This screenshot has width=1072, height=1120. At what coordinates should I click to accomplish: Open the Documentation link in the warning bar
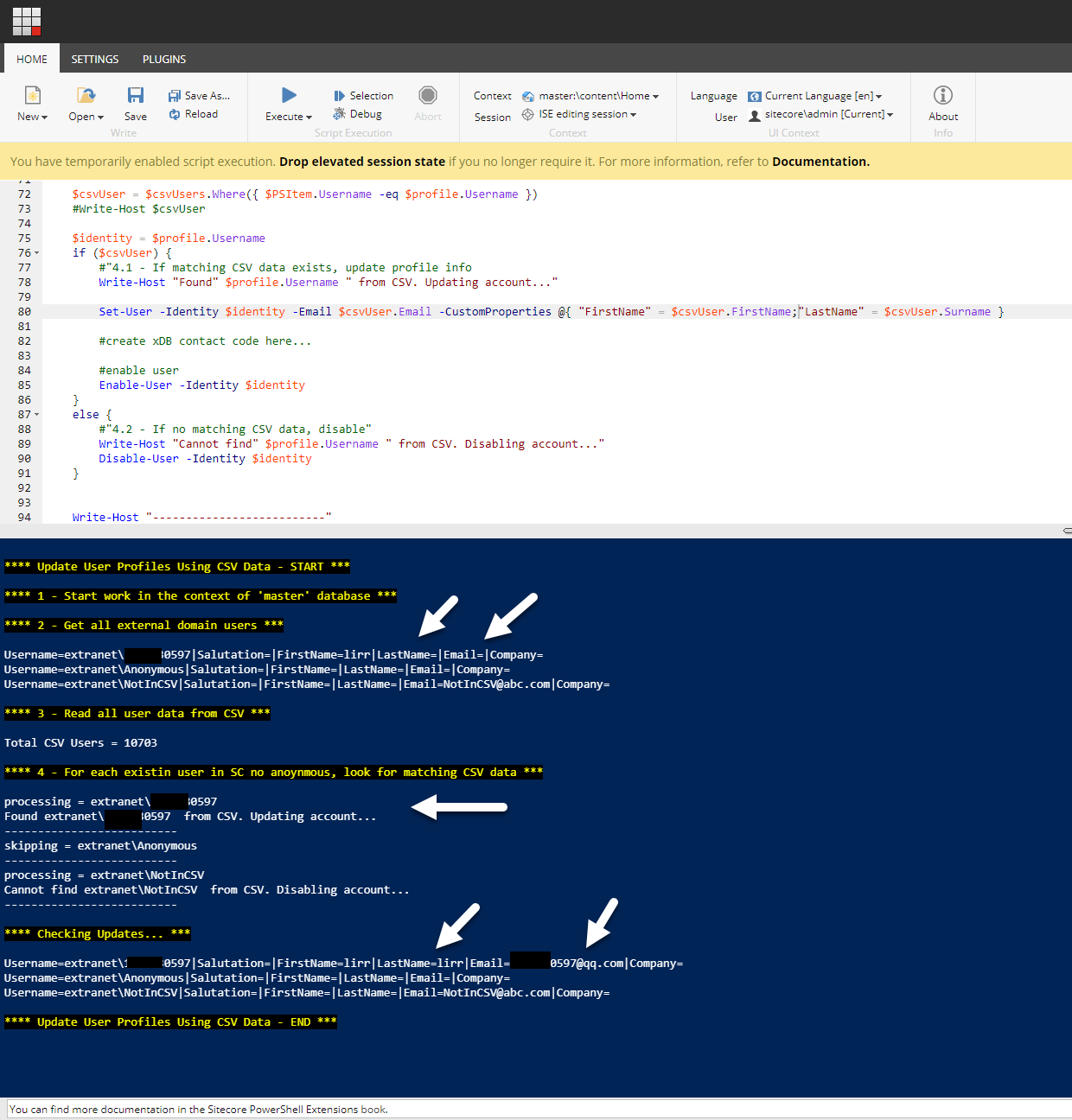point(820,162)
